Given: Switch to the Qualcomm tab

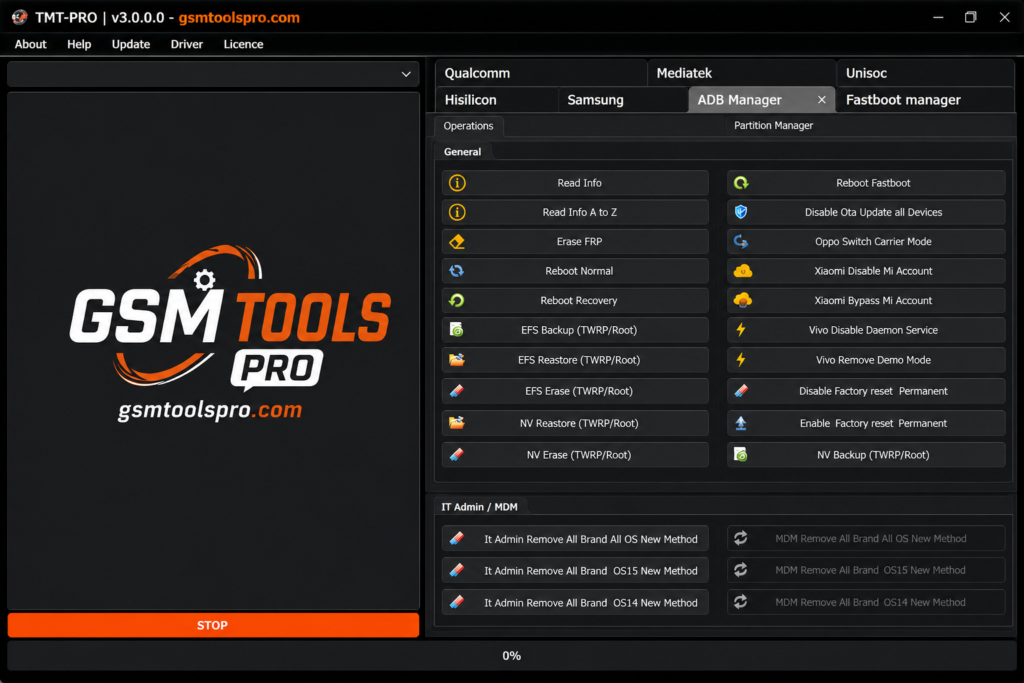Looking at the screenshot, I should pyautogui.click(x=541, y=73).
